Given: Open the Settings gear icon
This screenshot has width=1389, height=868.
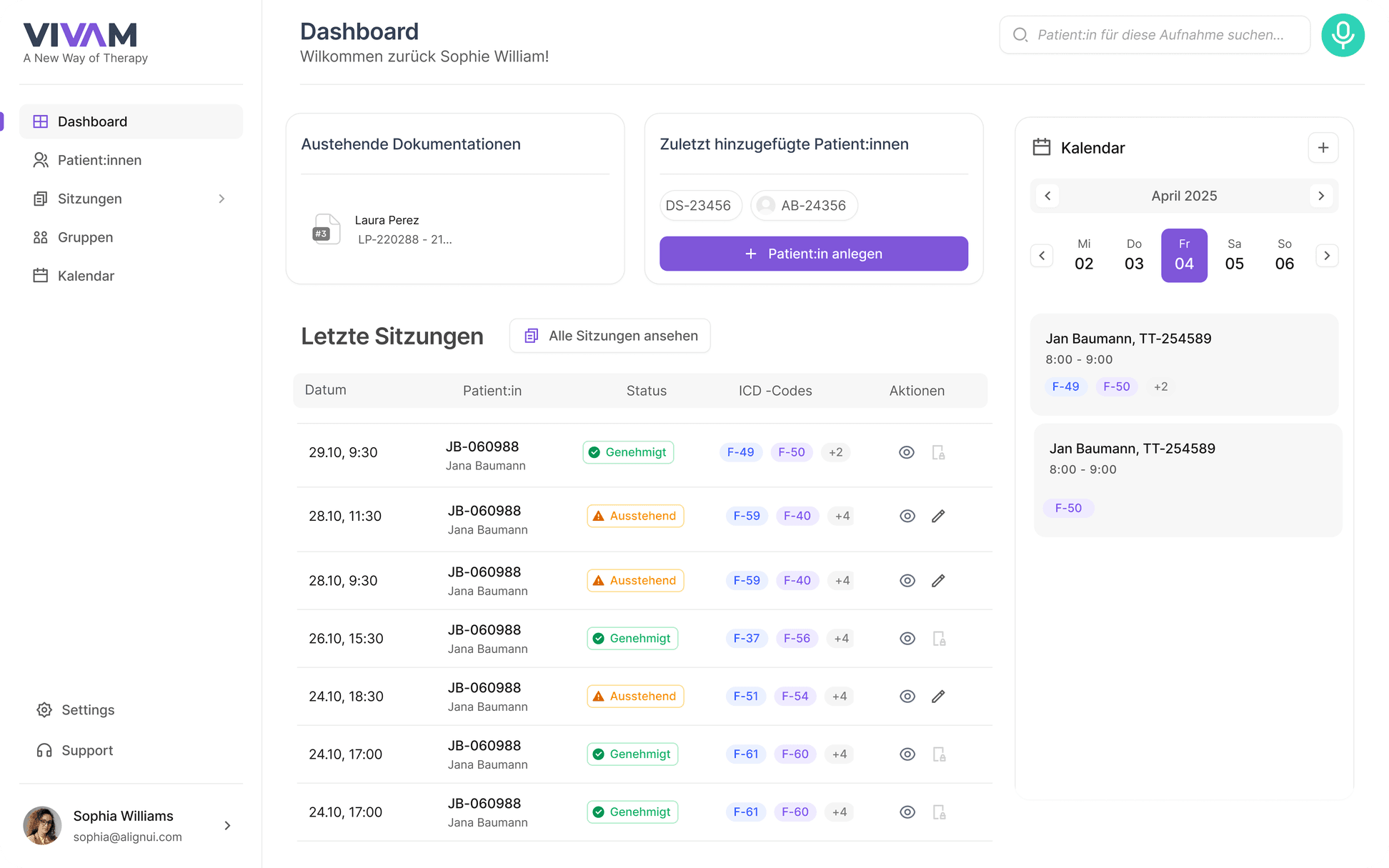Looking at the screenshot, I should [x=44, y=709].
